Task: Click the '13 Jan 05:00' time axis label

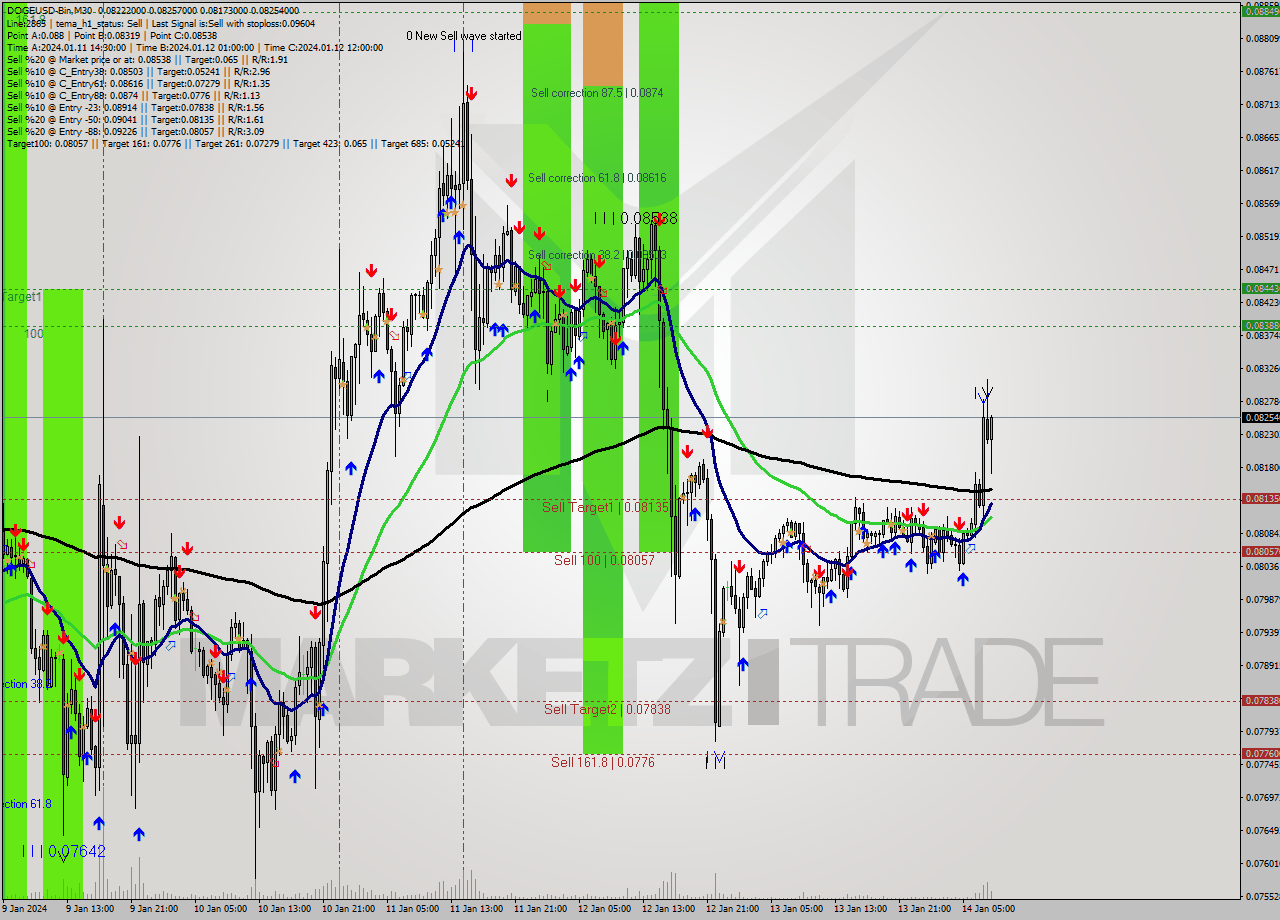Action: (x=797, y=909)
